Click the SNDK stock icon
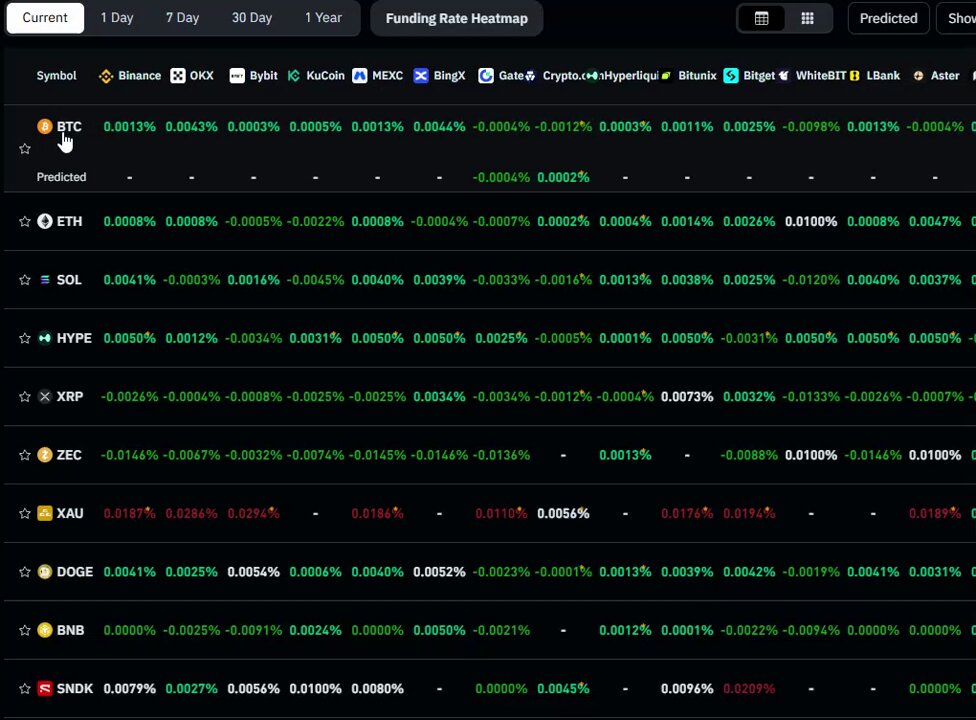Viewport: 976px width, 720px height. pyautogui.click(x=45, y=689)
